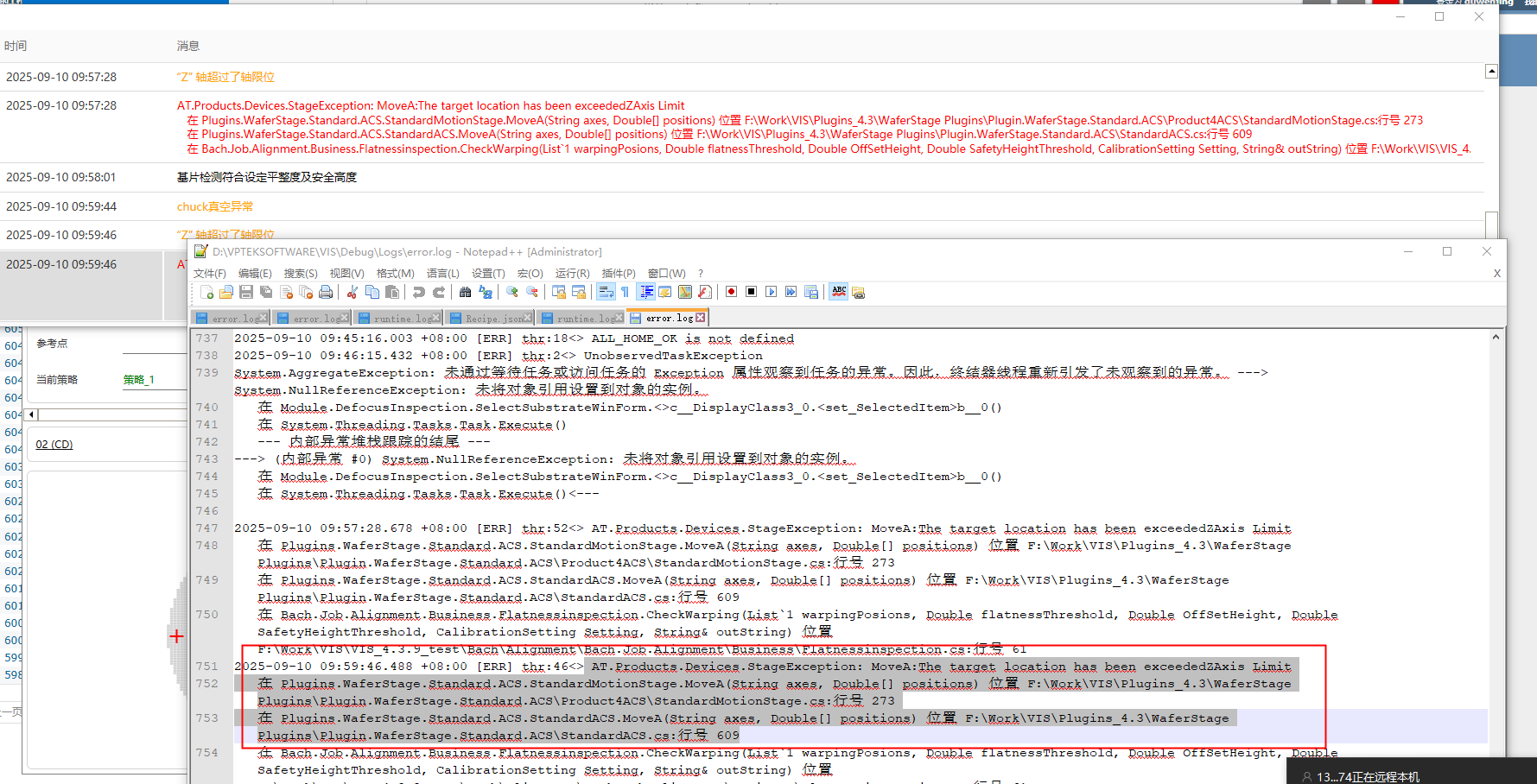Image resolution: width=1537 pixels, height=784 pixels.
Task: Toggle word wrap in the toolbar
Action: [606, 292]
